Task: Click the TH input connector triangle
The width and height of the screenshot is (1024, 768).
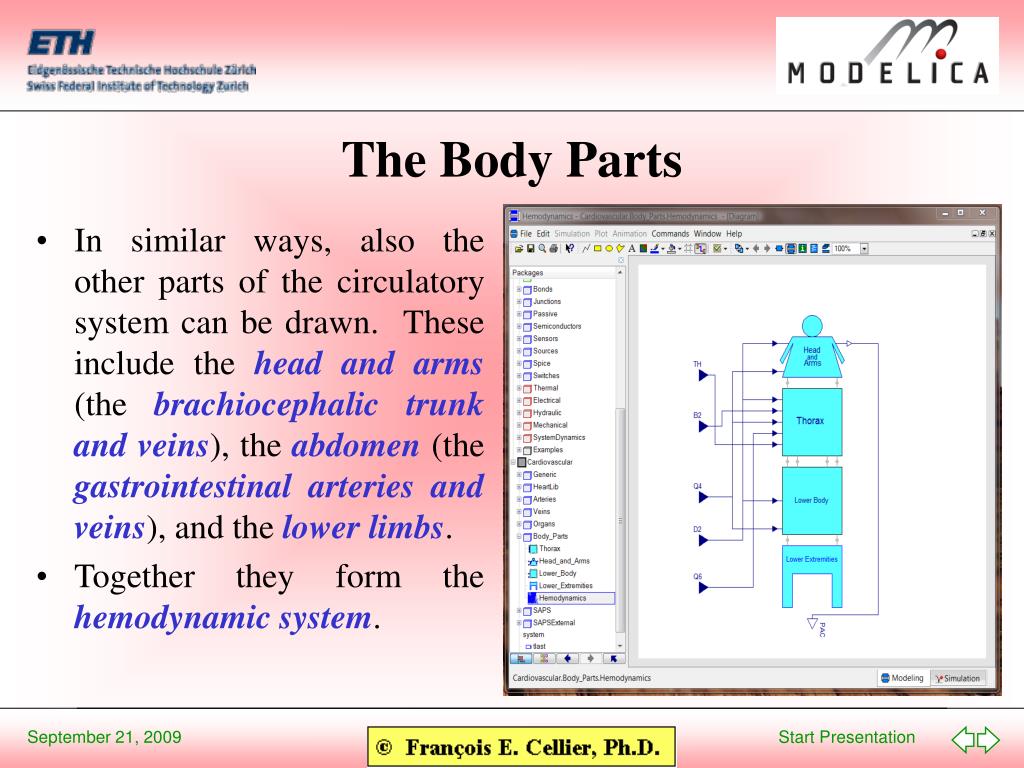Action: click(703, 376)
